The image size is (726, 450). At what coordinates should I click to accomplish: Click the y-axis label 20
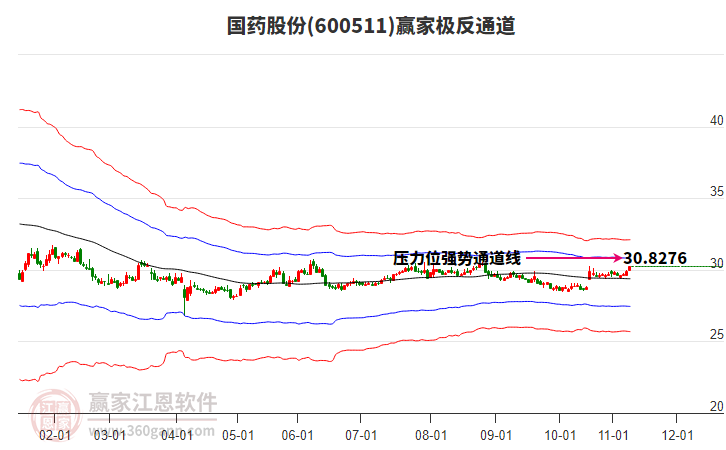pyautogui.click(x=716, y=406)
